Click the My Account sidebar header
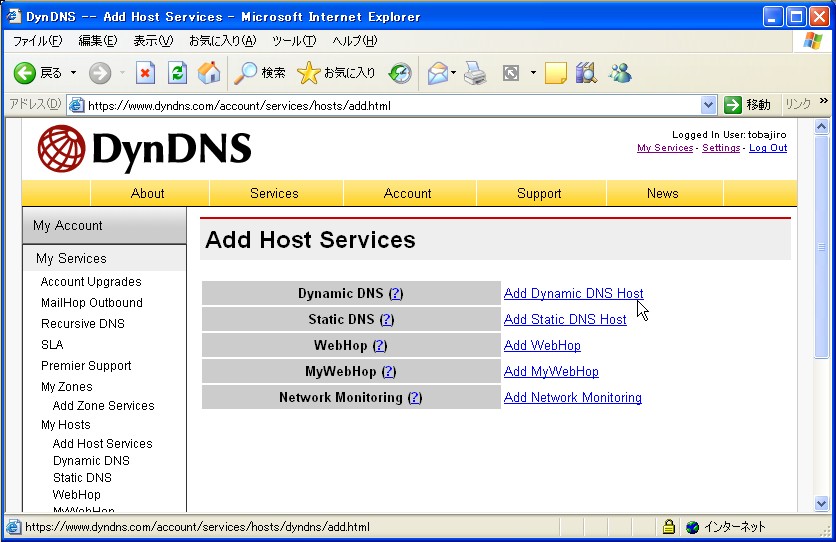Viewport: 836px width, 542px height. (x=104, y=225)
